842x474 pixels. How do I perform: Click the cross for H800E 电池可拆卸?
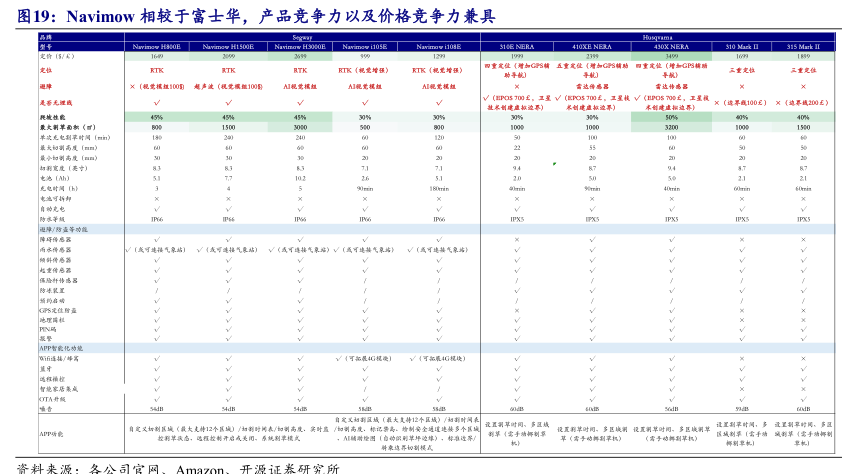pos(157,198)
